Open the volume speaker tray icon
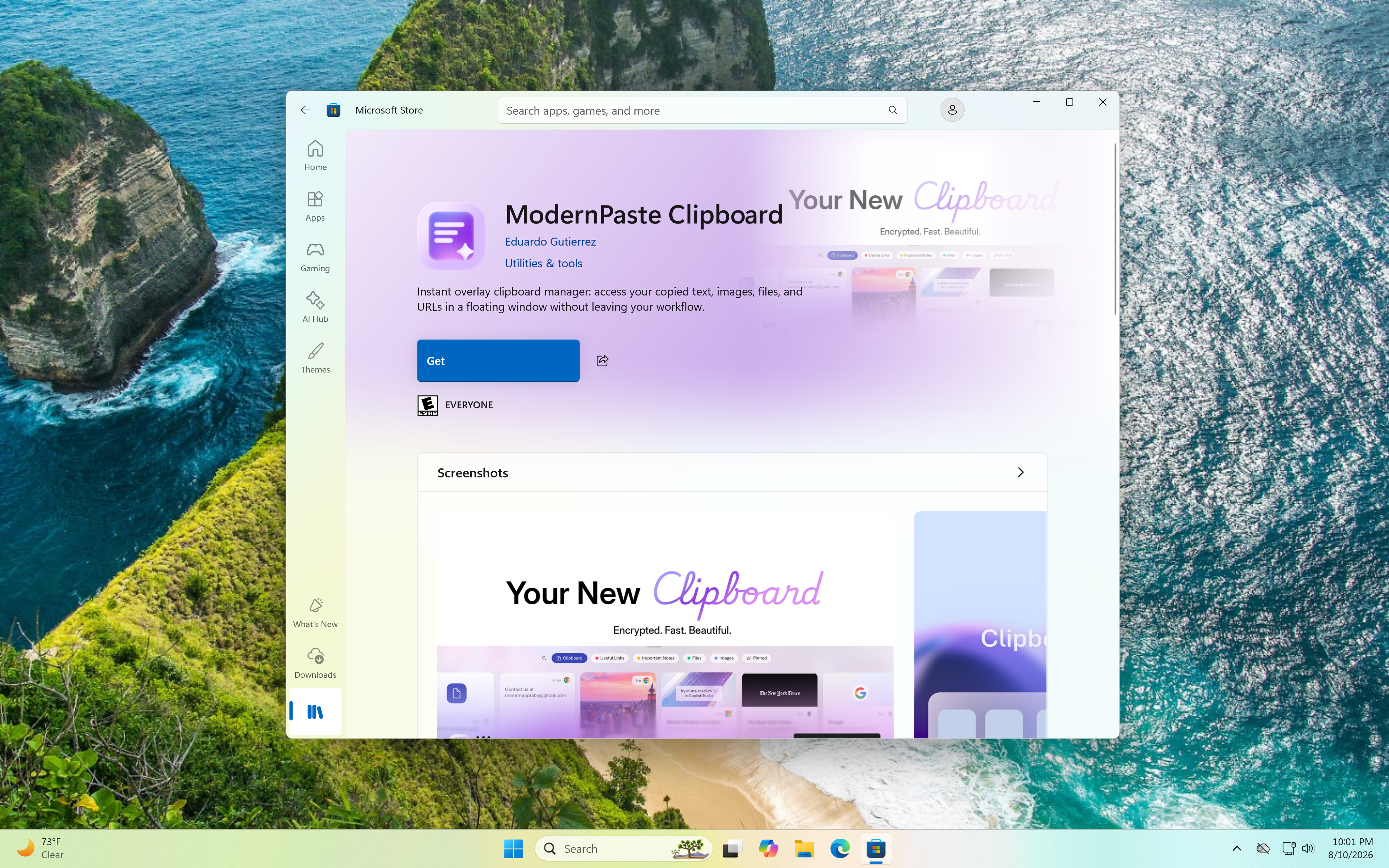1389x868 pixels. (1308, 848)
